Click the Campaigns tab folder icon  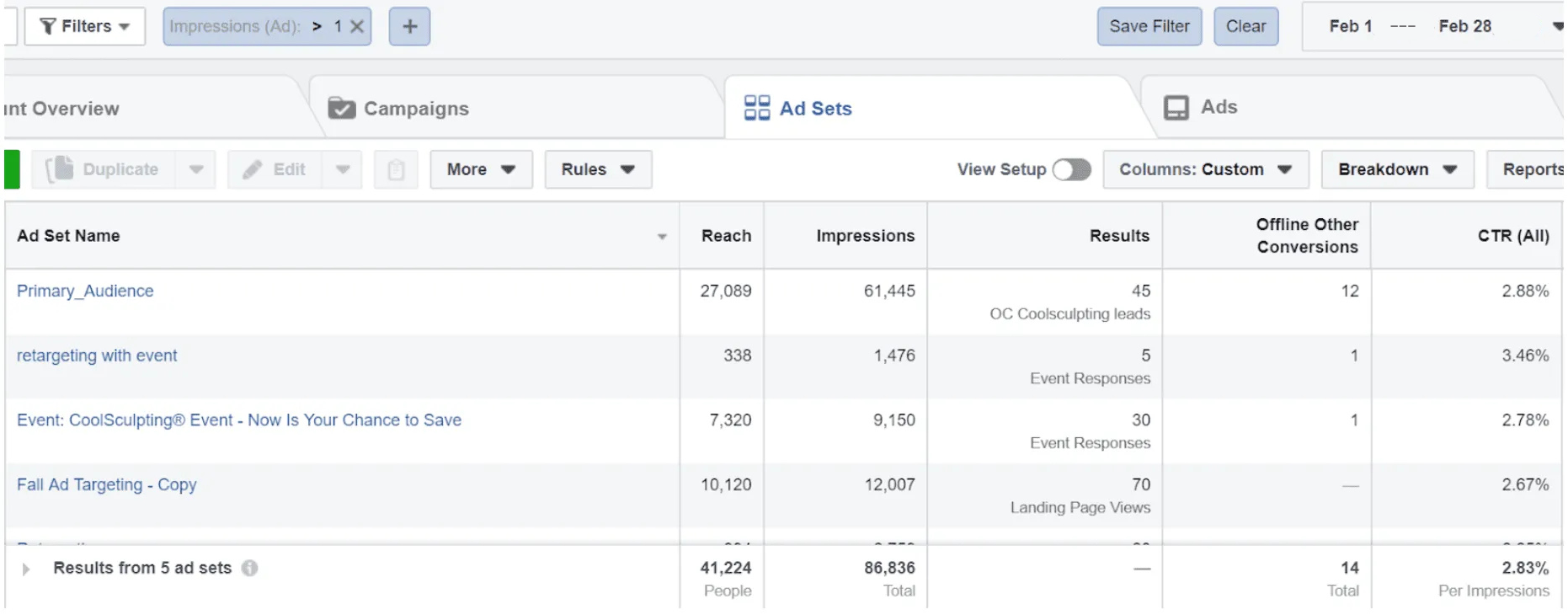(341, 108)
